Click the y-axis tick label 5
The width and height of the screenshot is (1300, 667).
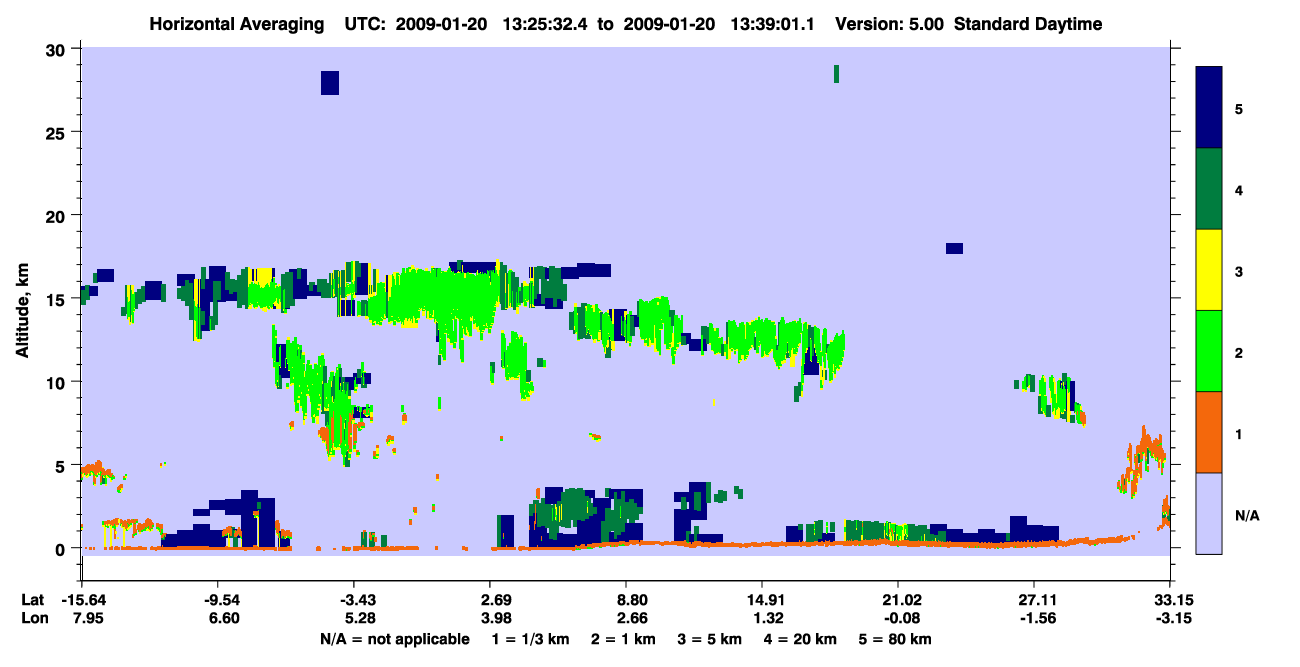point(62,465)
